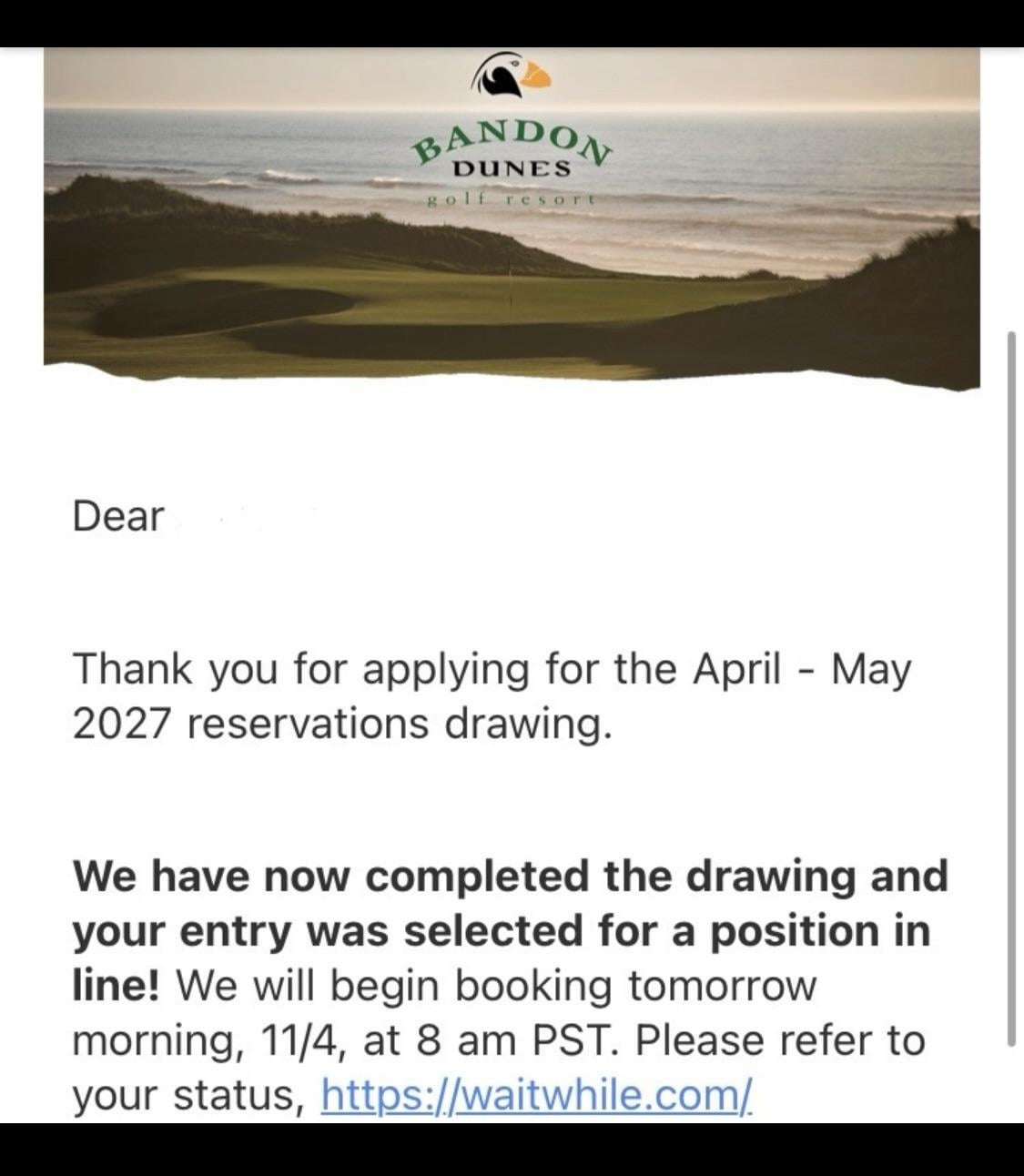1024x1176 pixels.
Task: Click the '2027 reservations drawing' text
Action: click(337, 724)
